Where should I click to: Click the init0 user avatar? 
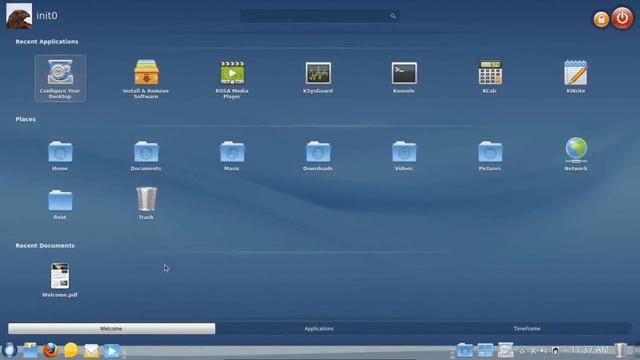19,16
